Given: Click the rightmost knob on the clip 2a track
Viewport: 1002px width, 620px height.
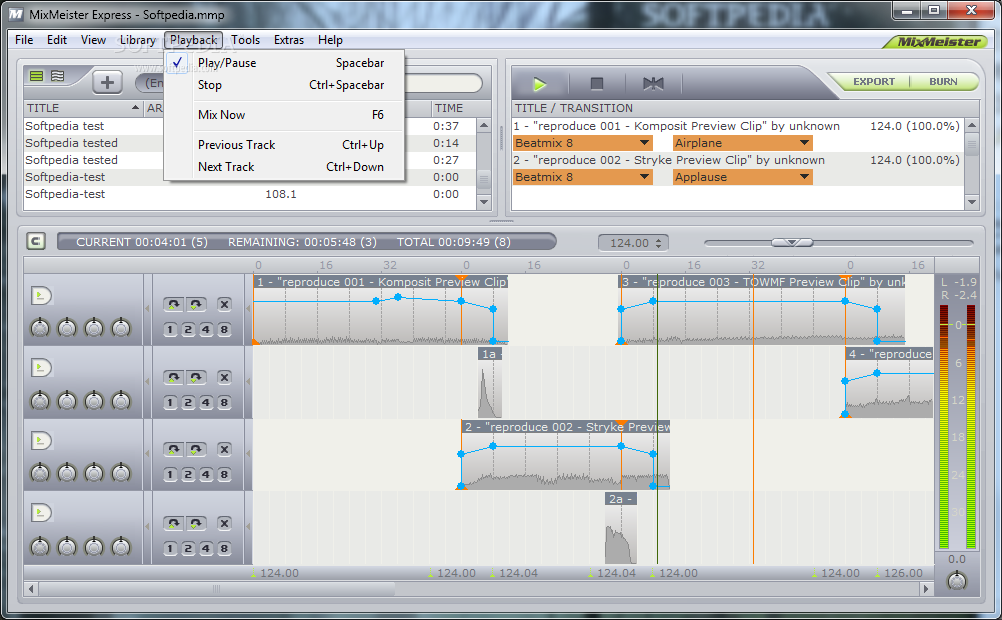Looking at the screenshot, I should pos(121,547).
